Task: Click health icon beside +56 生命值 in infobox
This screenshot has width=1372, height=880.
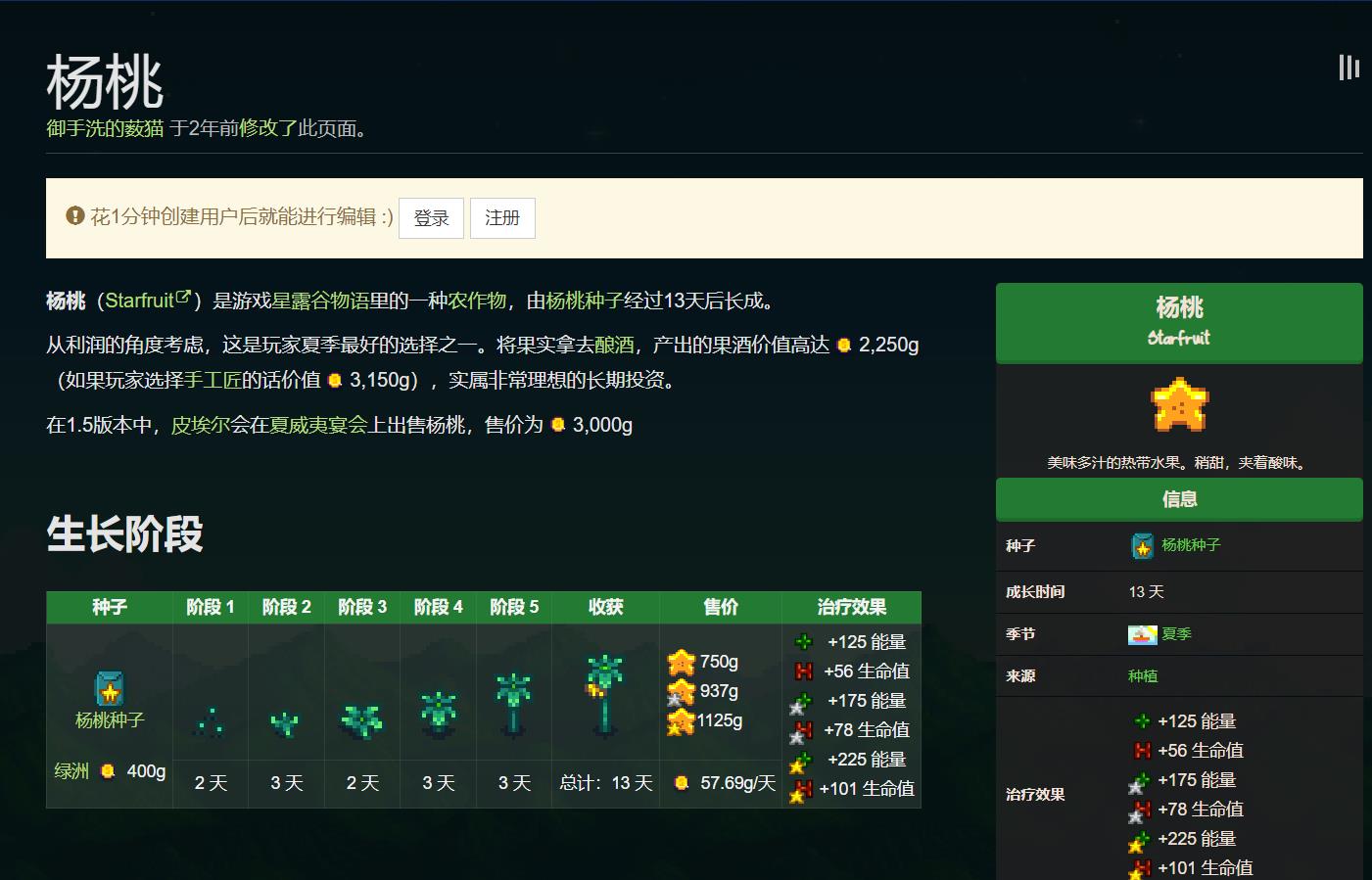Action: coord(1142,751)
